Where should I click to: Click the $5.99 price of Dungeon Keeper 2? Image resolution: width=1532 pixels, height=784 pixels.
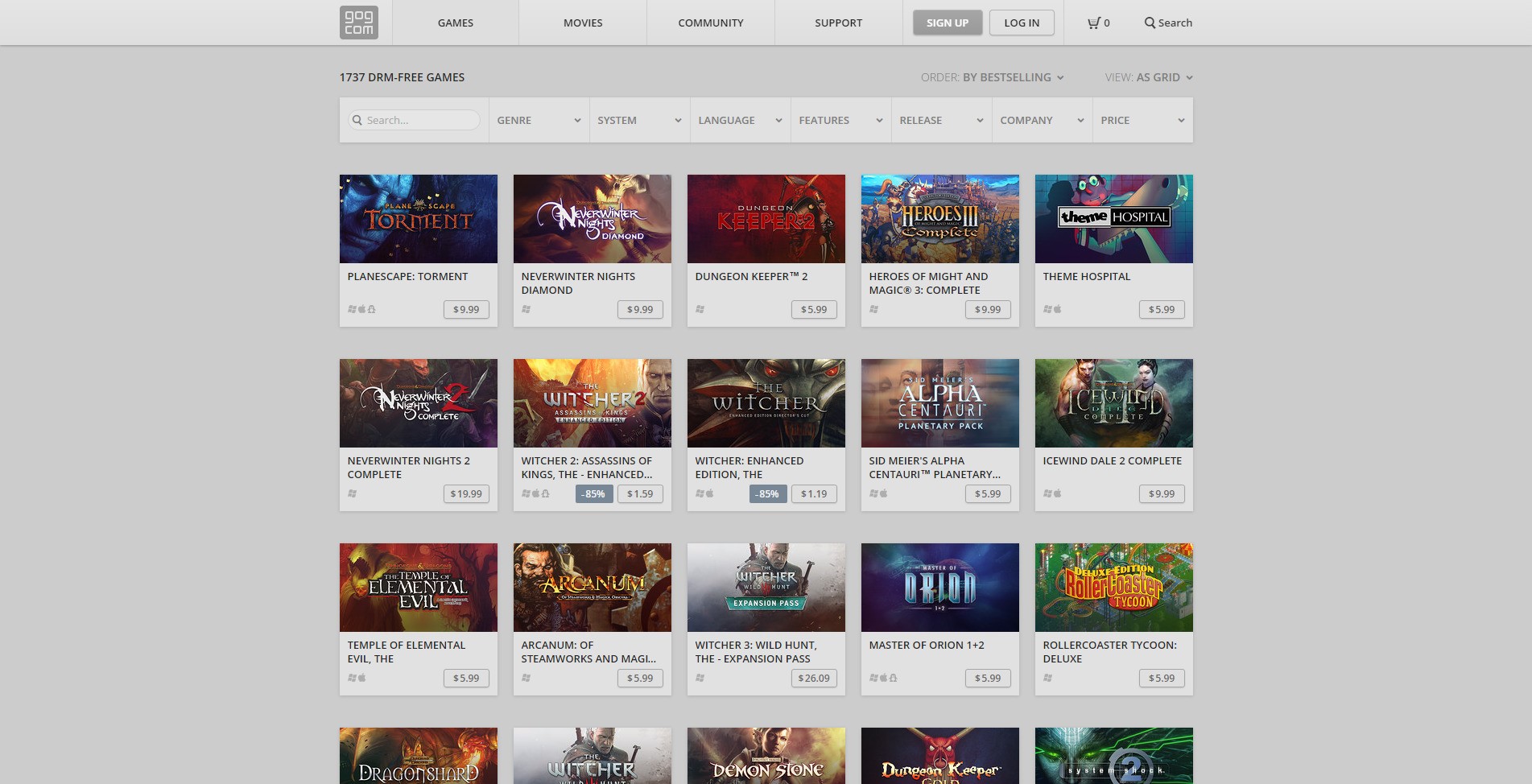click(814, 309)
